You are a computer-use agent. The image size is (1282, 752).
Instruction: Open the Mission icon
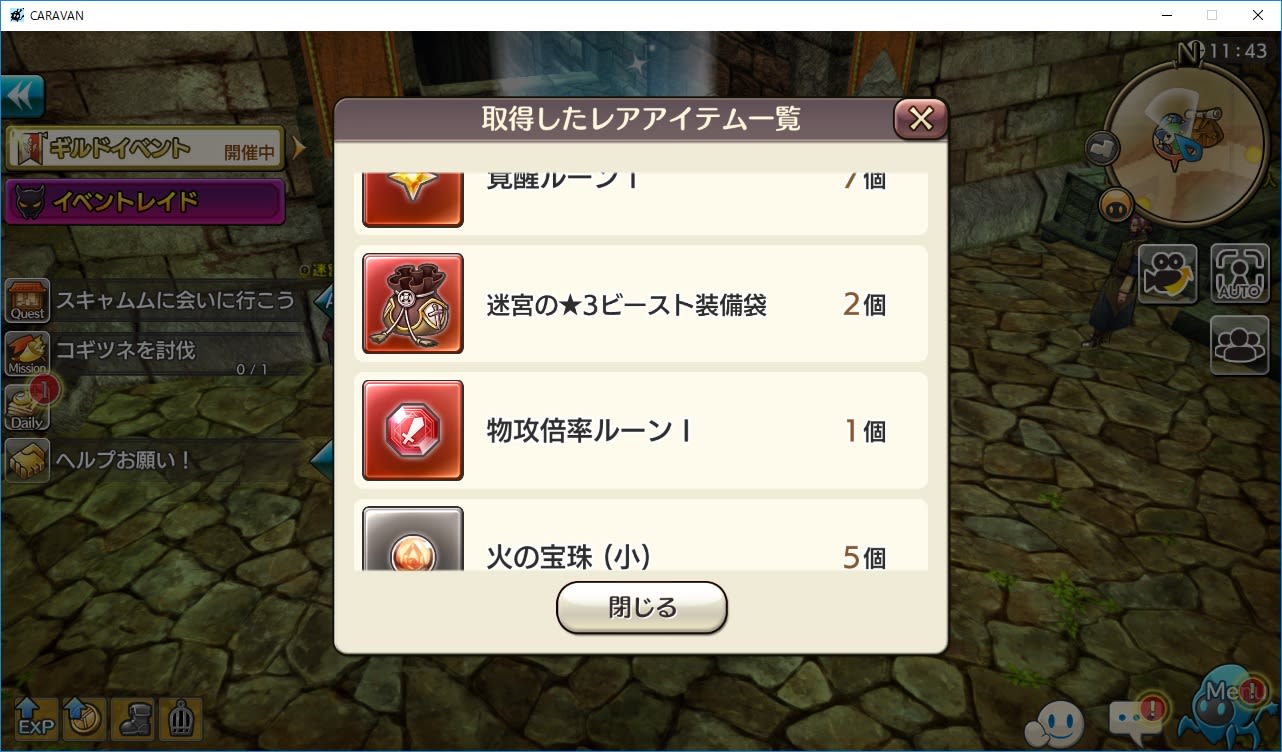click(x=28, y=353)
